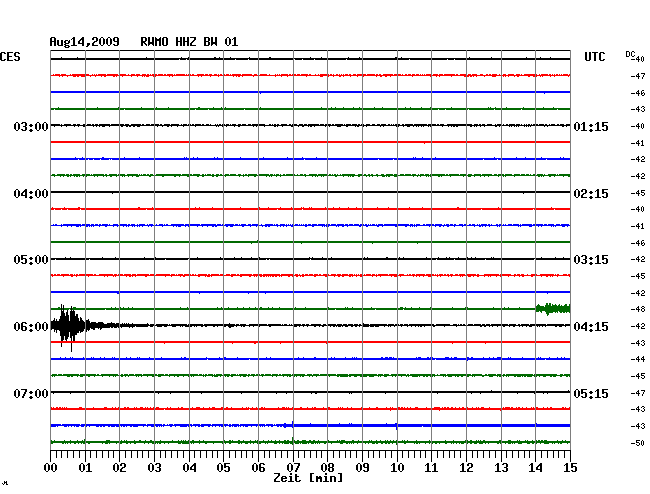This screenshot has width=650, height=494.
Task: Click the date label Aug14,2009
Action: point(85,42)
